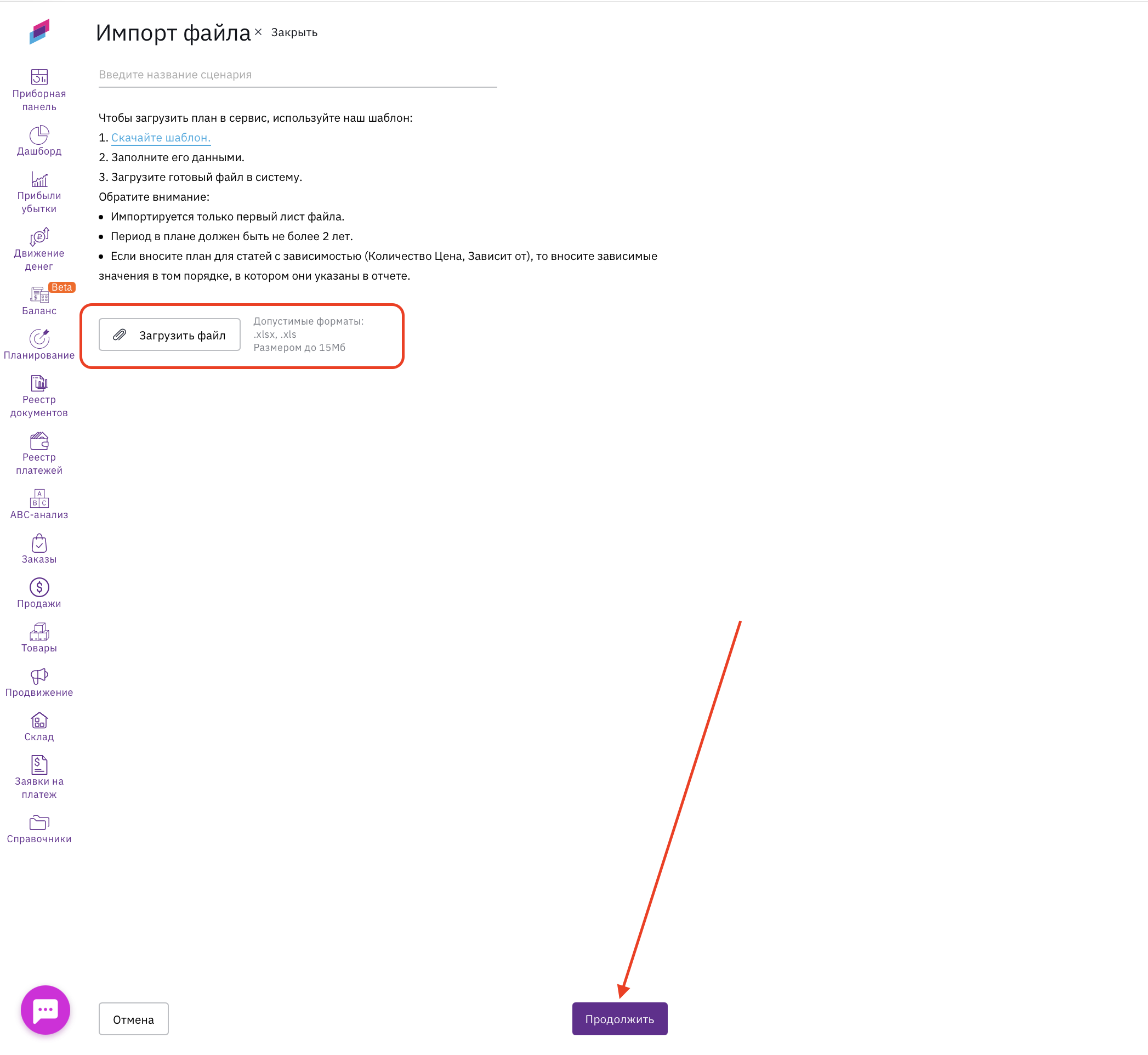Image resolution: width=1148 pixels, height=1055 pixels.
Task: Go to Прибыли убытки chart icon
Action: coord(39,180)
